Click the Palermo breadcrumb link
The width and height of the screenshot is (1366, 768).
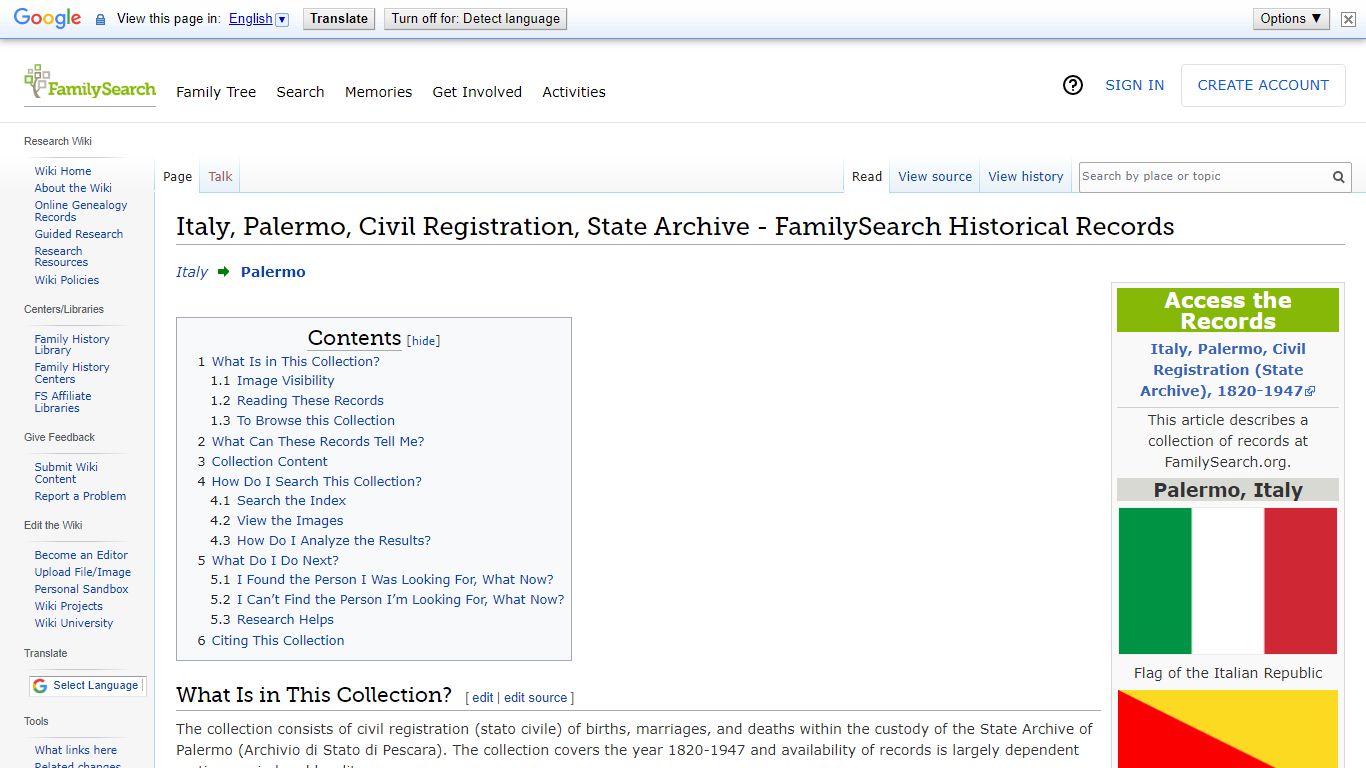pos(273,272)
